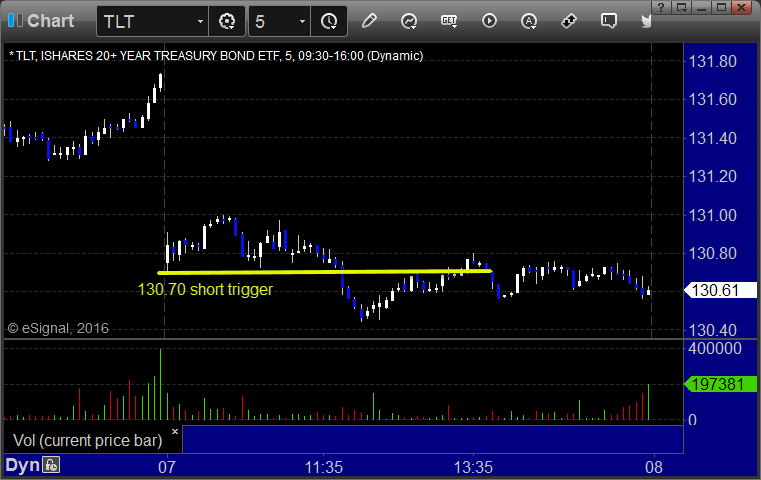Click the 'Chart' title label
This screenshot has width=761, height=480.
pyautogui.click(x=50, y=21)
